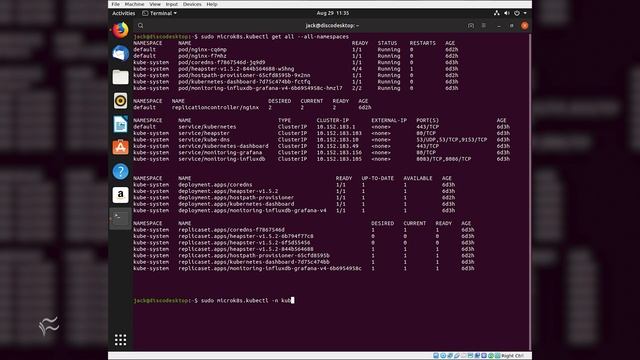Launch Rhythmbox music player
The width and height of the screenshot is (640, 360).
click(x=120, y=100)
